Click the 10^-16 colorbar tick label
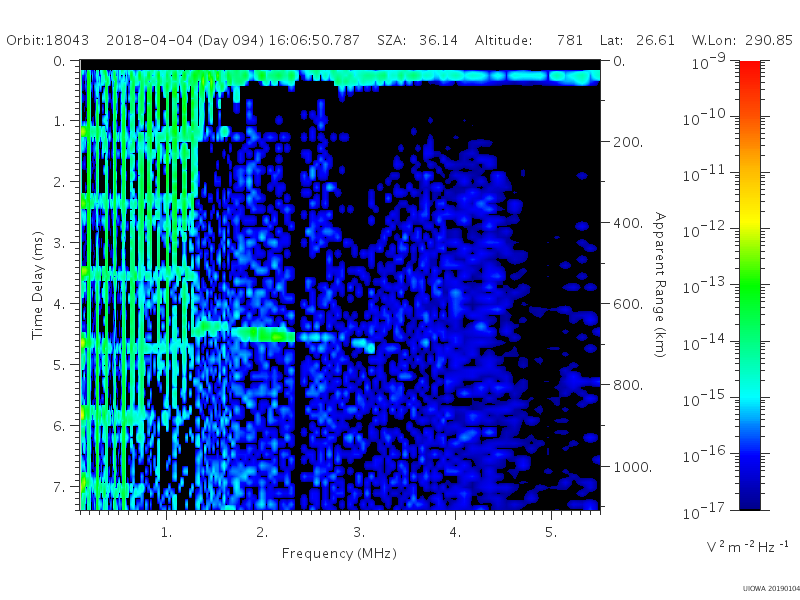The image size is (800, 600). coord(705,454)
